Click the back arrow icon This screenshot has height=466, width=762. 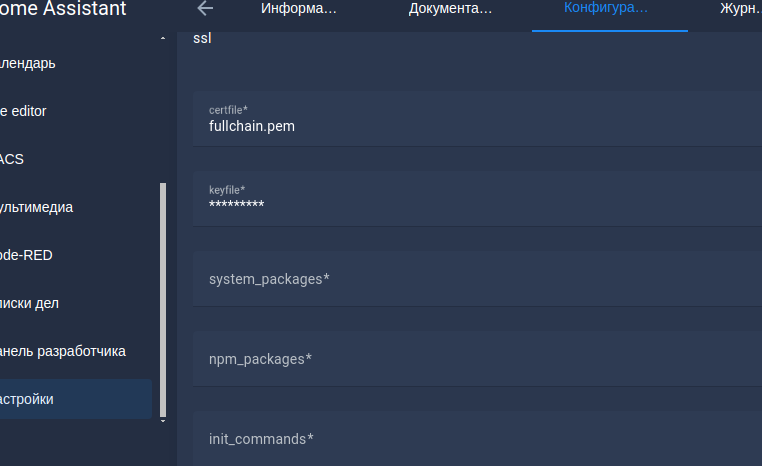206,10
